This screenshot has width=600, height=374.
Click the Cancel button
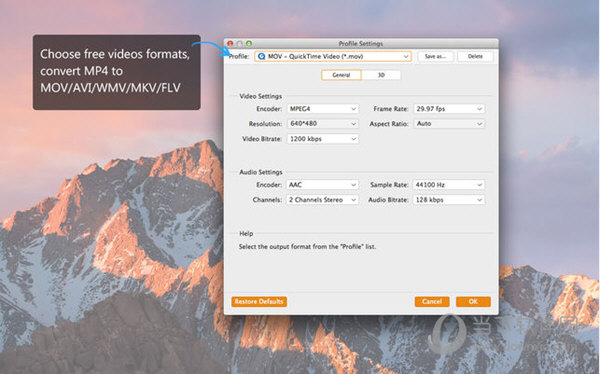432,302
